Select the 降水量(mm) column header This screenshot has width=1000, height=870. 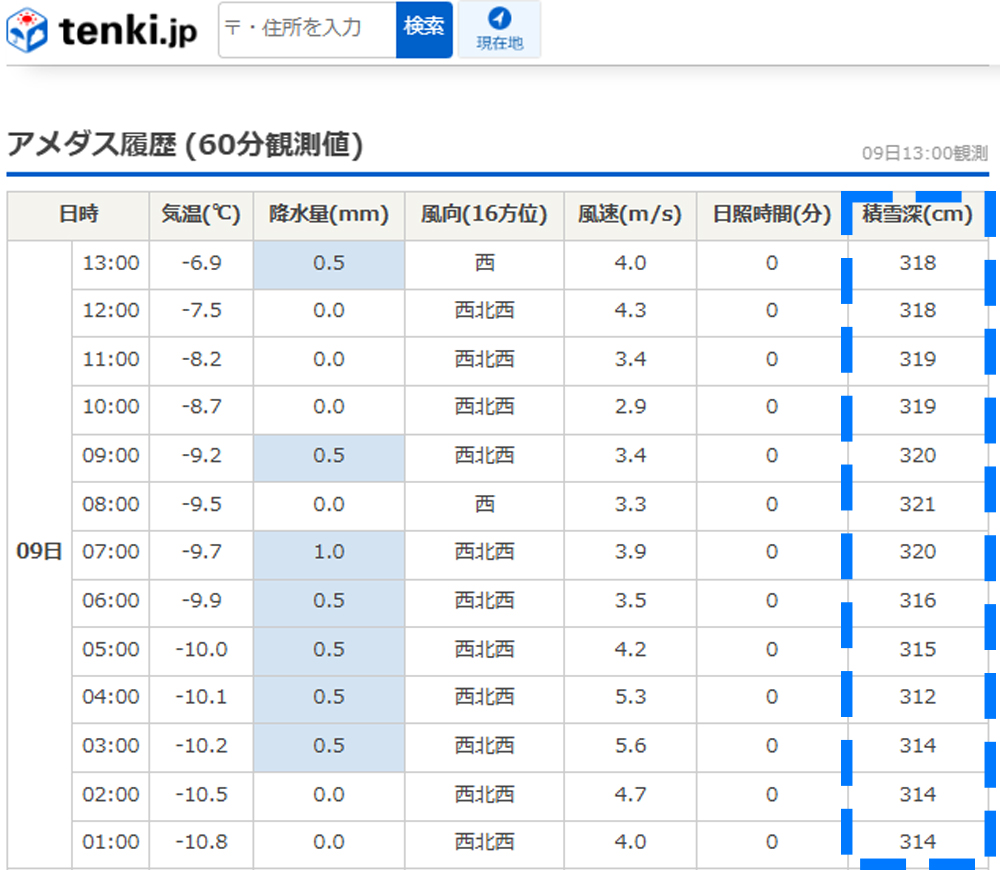pos(329,215)
